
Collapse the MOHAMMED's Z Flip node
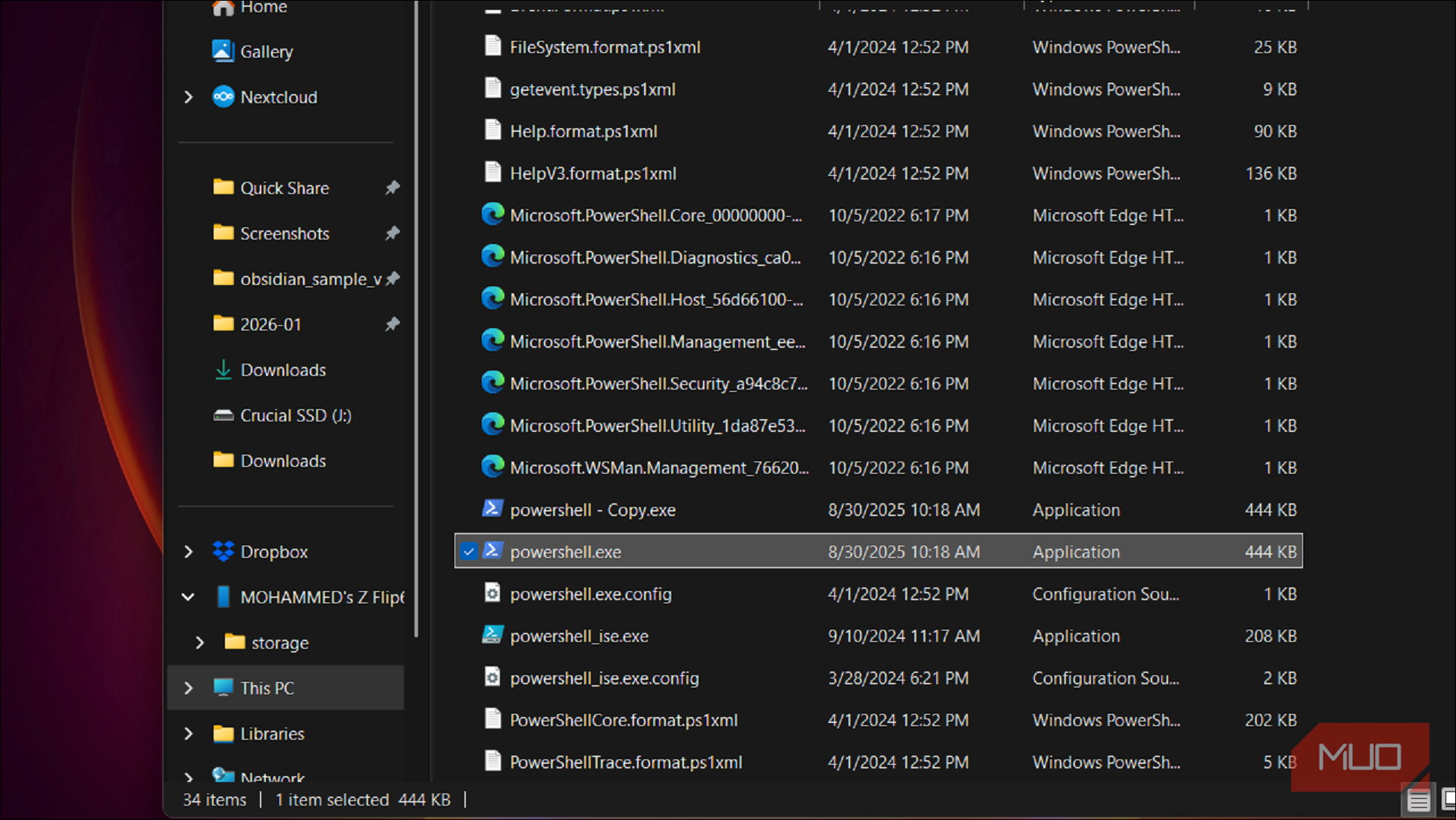coord(189,597)
